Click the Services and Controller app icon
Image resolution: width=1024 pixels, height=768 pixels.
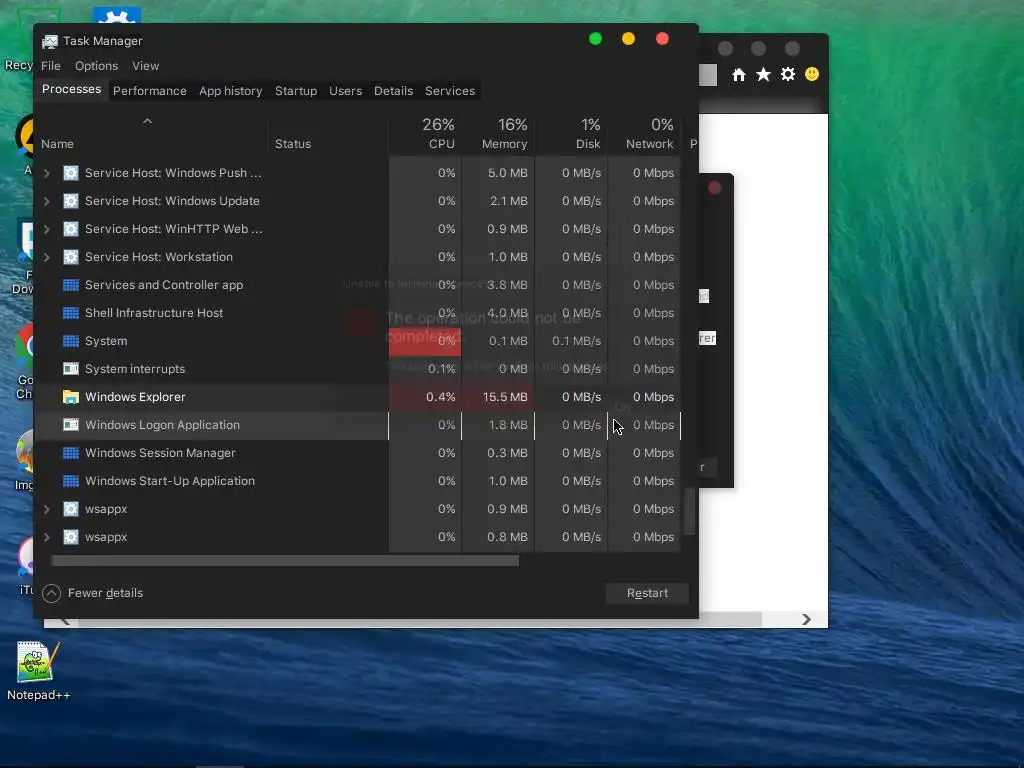[71, 285]
